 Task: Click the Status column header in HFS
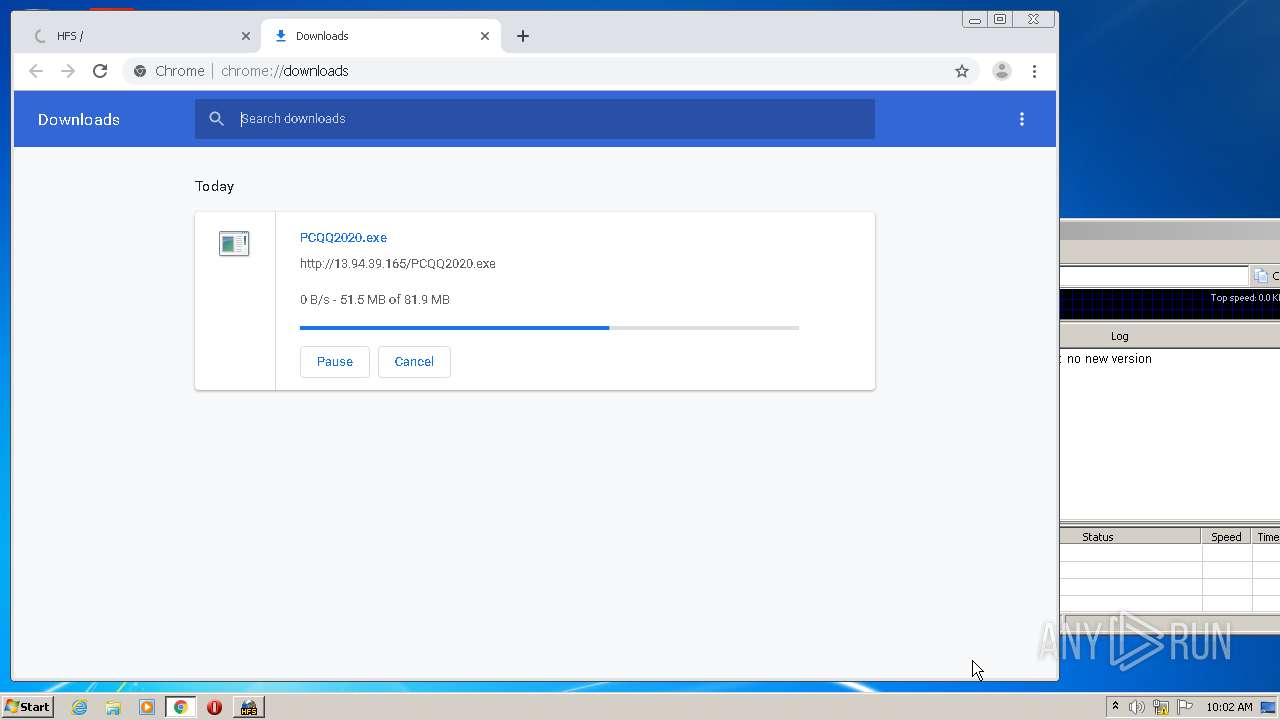click(1131, 537)
